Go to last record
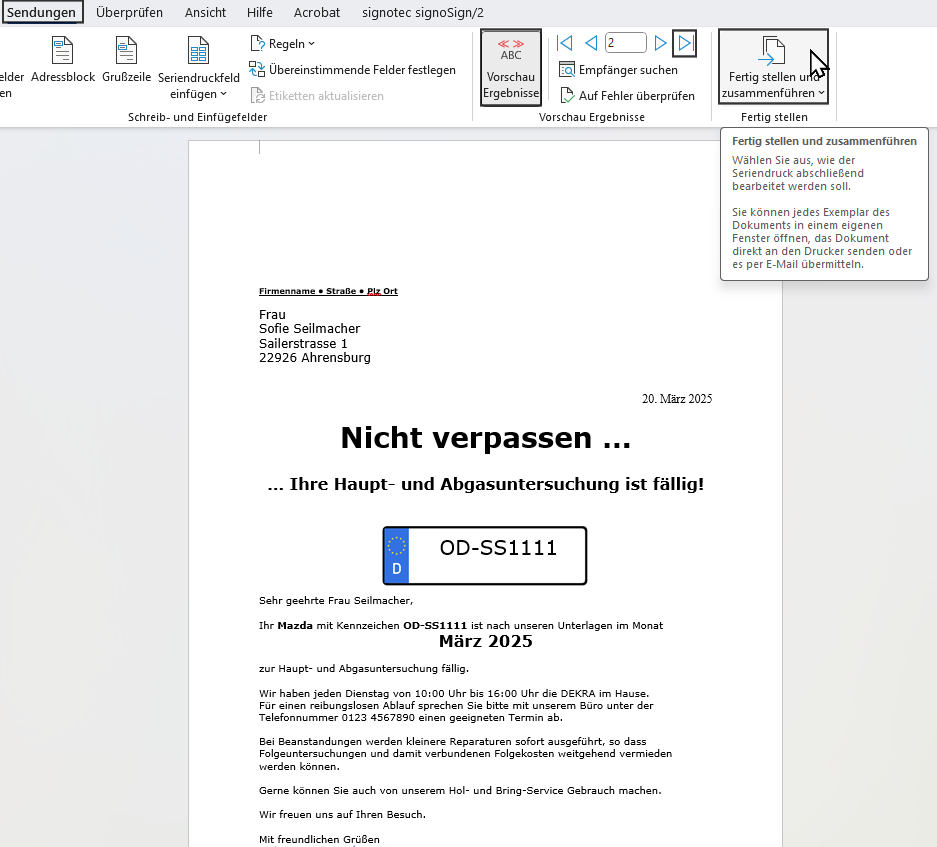937x847 pixels. [x=685, y=43]
